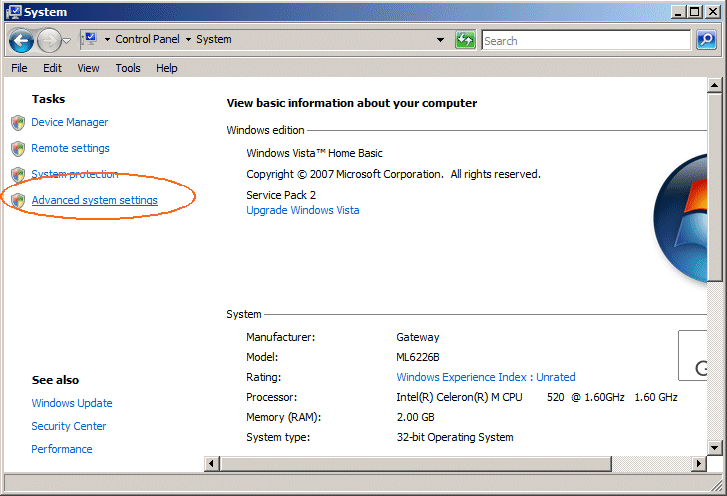
Task: Expand the arrow before Control Panel breadcrumb
Action: 108,40
